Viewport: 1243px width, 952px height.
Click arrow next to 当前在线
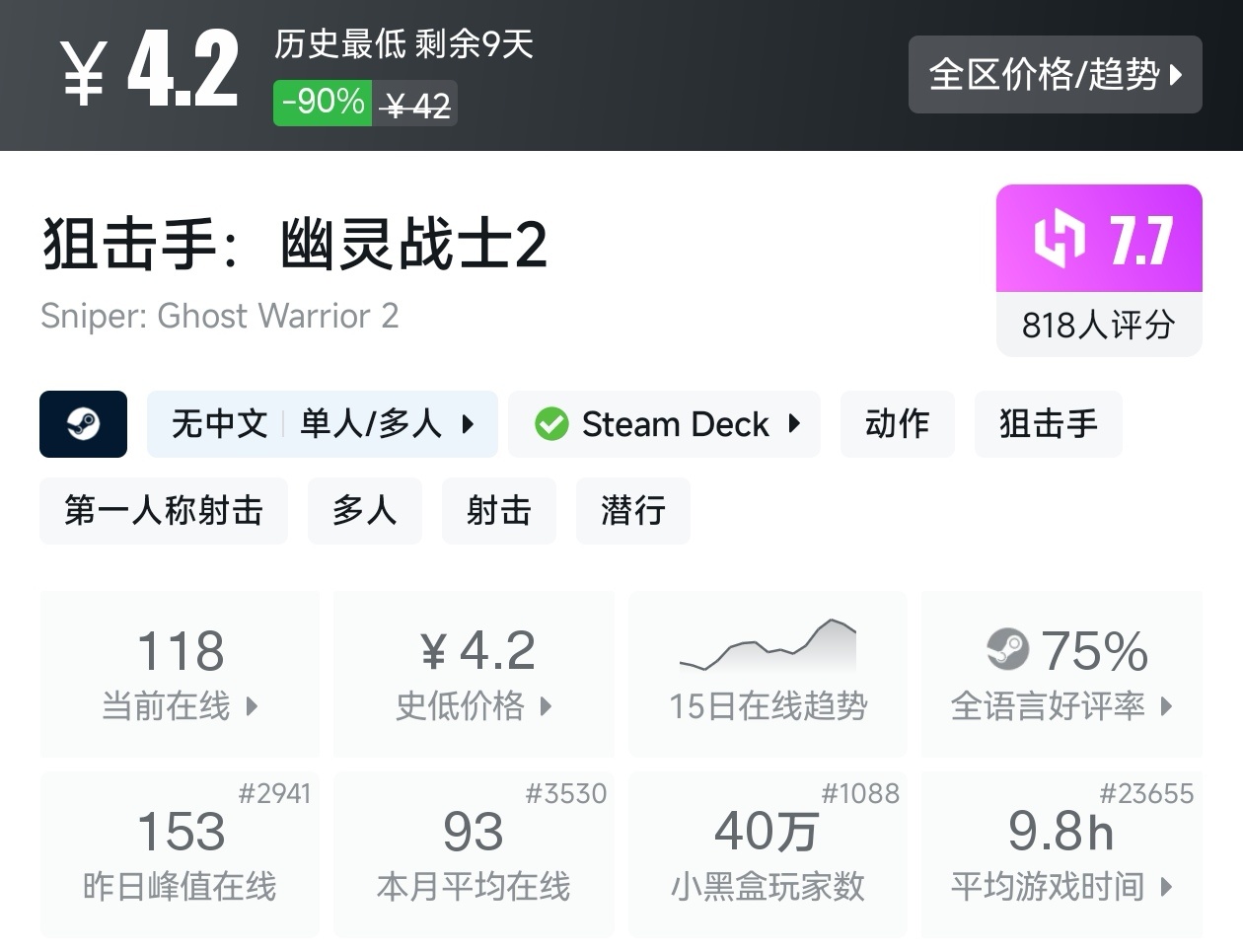[252, 706]
